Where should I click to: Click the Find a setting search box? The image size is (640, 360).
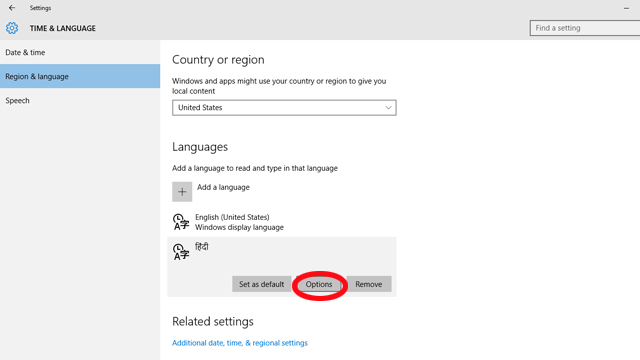tap(585, 28)
